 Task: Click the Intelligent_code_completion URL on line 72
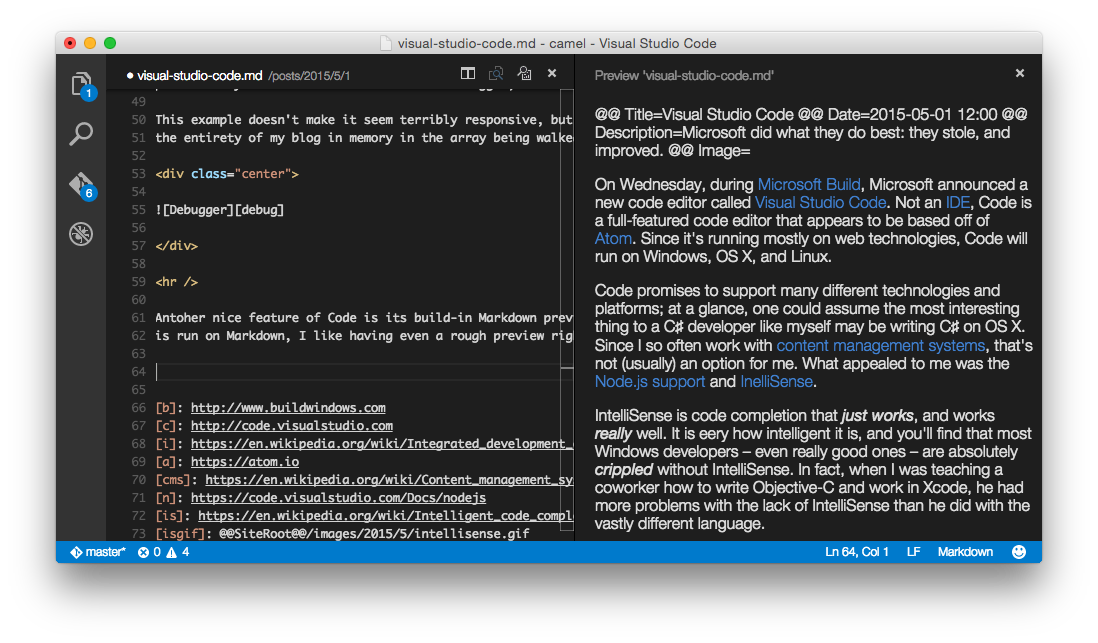tap(385, 516)
